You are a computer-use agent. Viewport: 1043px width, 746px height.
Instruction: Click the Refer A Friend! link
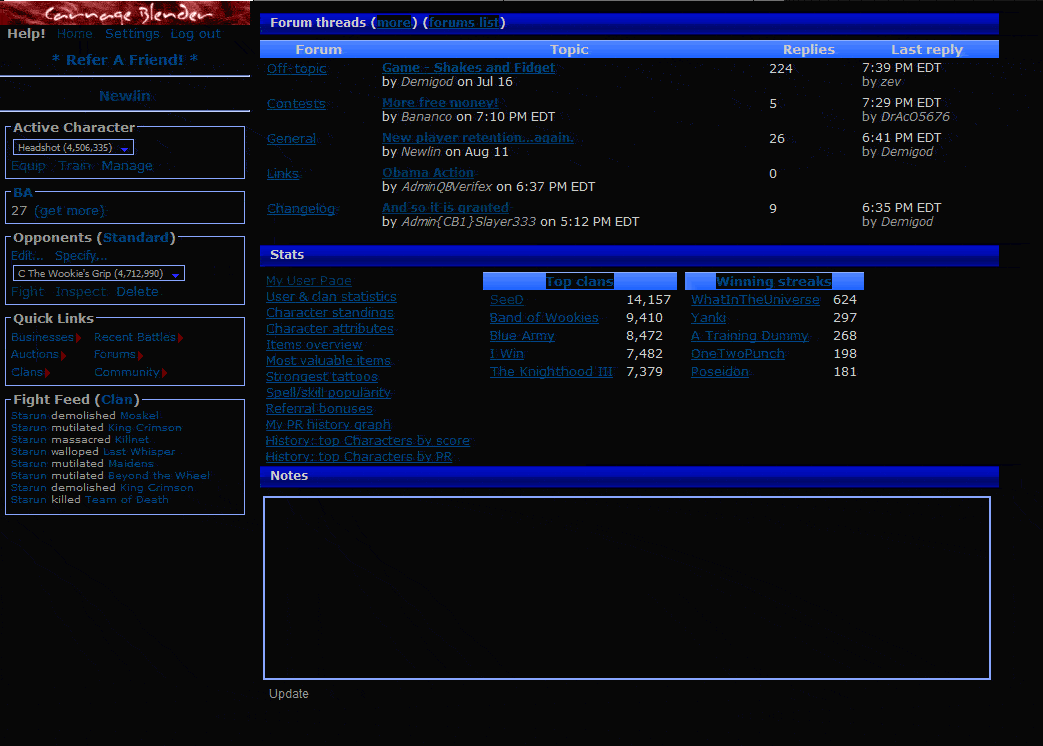[x=125, y=60]
